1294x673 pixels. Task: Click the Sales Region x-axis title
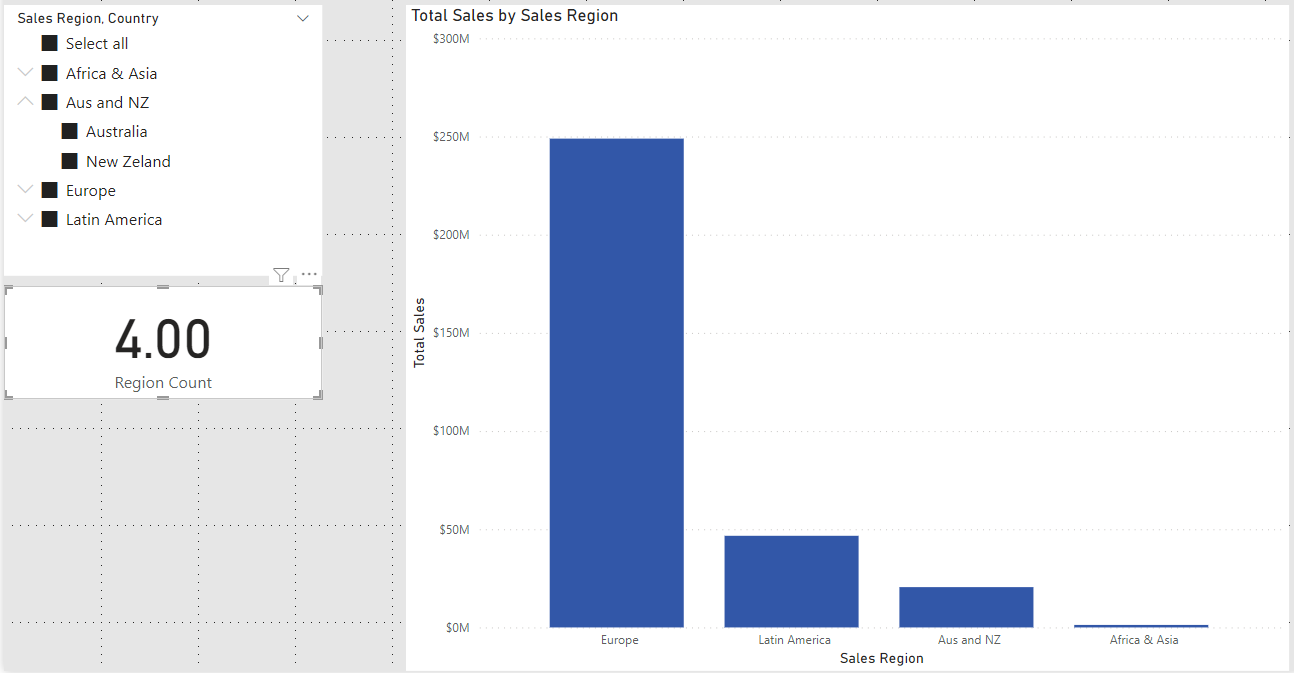(882, 658)
